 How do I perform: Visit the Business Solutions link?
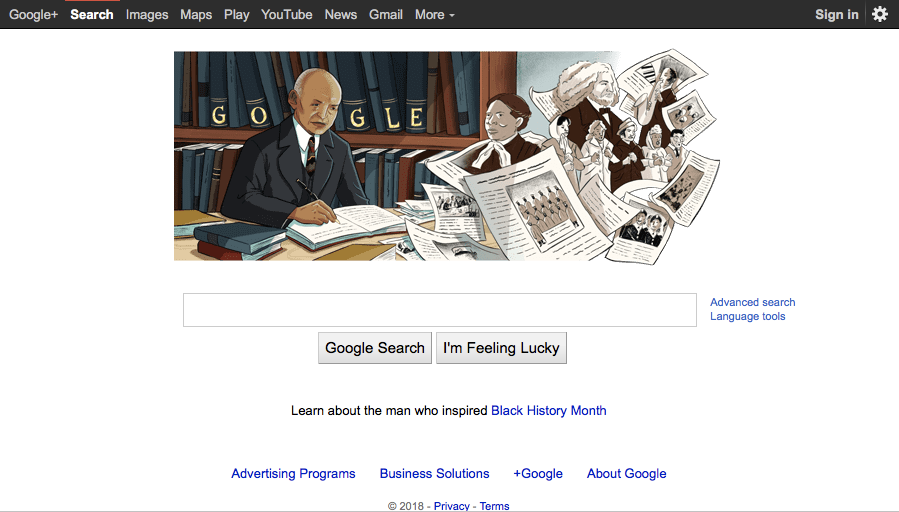click(434, 474)
